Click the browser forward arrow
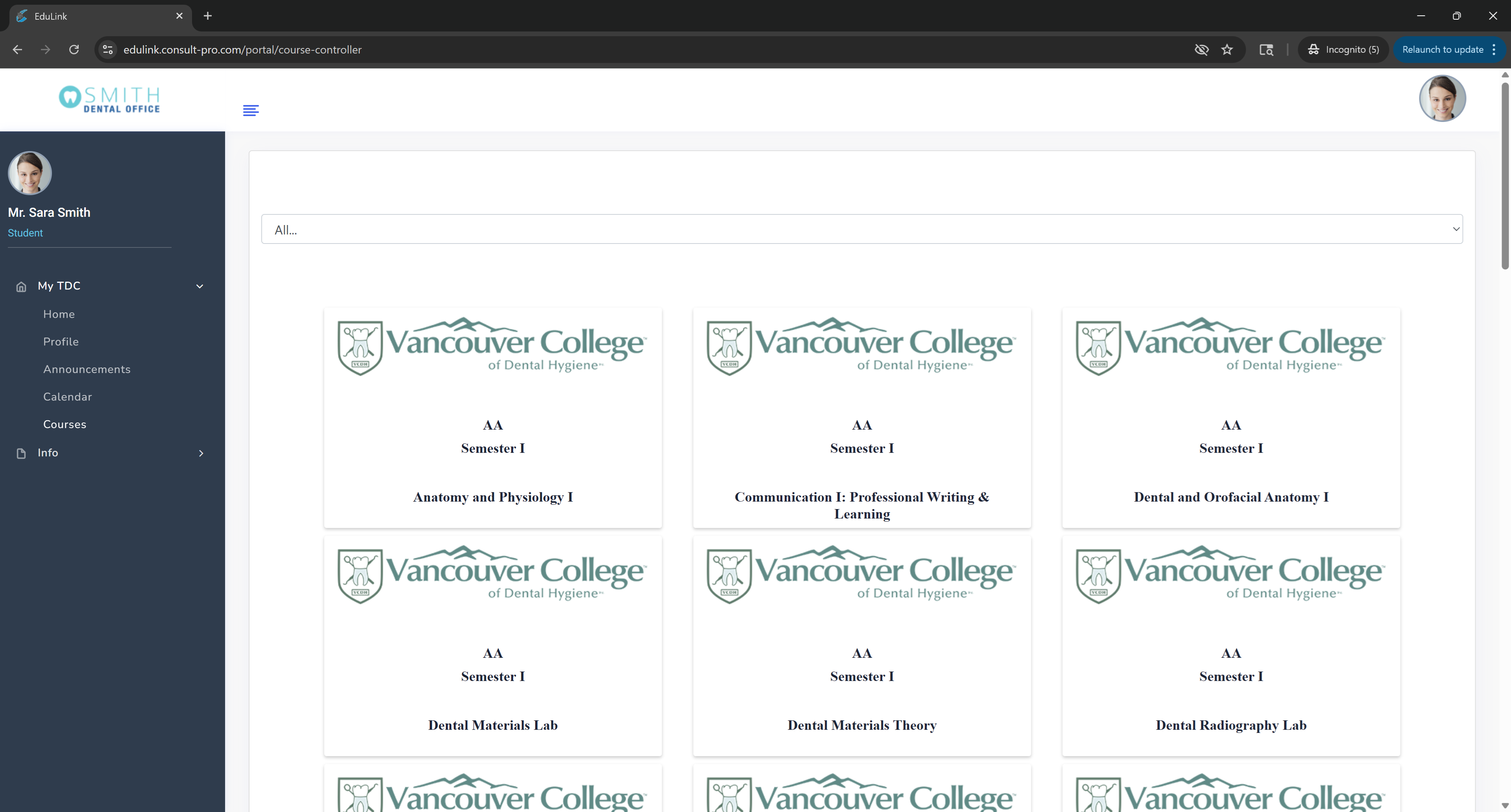This screenshot has width=1511, height=812. coord(45,50)
